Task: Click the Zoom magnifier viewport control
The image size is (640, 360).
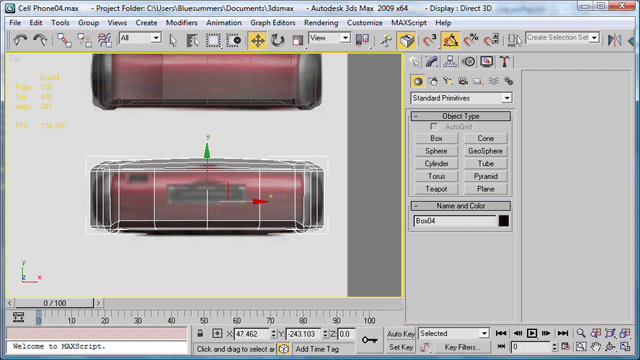Action: coord(581,333)
